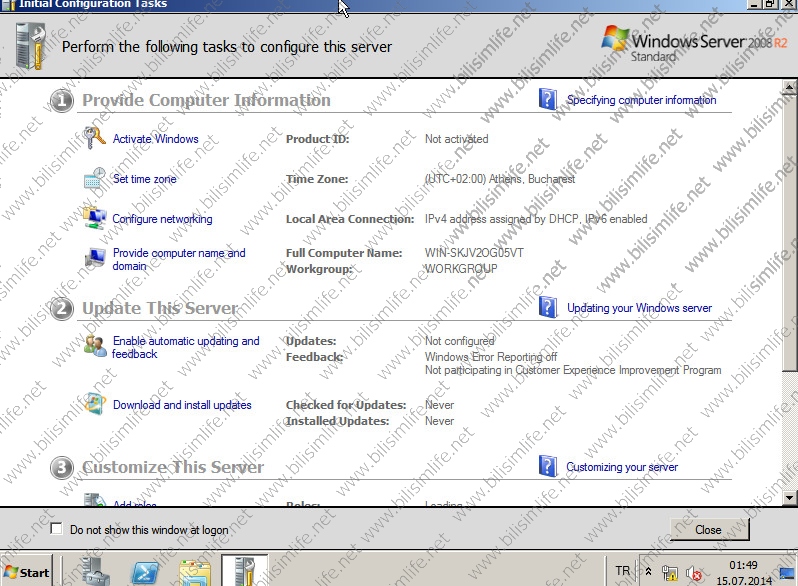Click the (UTC+02:00) Athens, Bucharest value

pyautogui.click(x=500, y=179)
